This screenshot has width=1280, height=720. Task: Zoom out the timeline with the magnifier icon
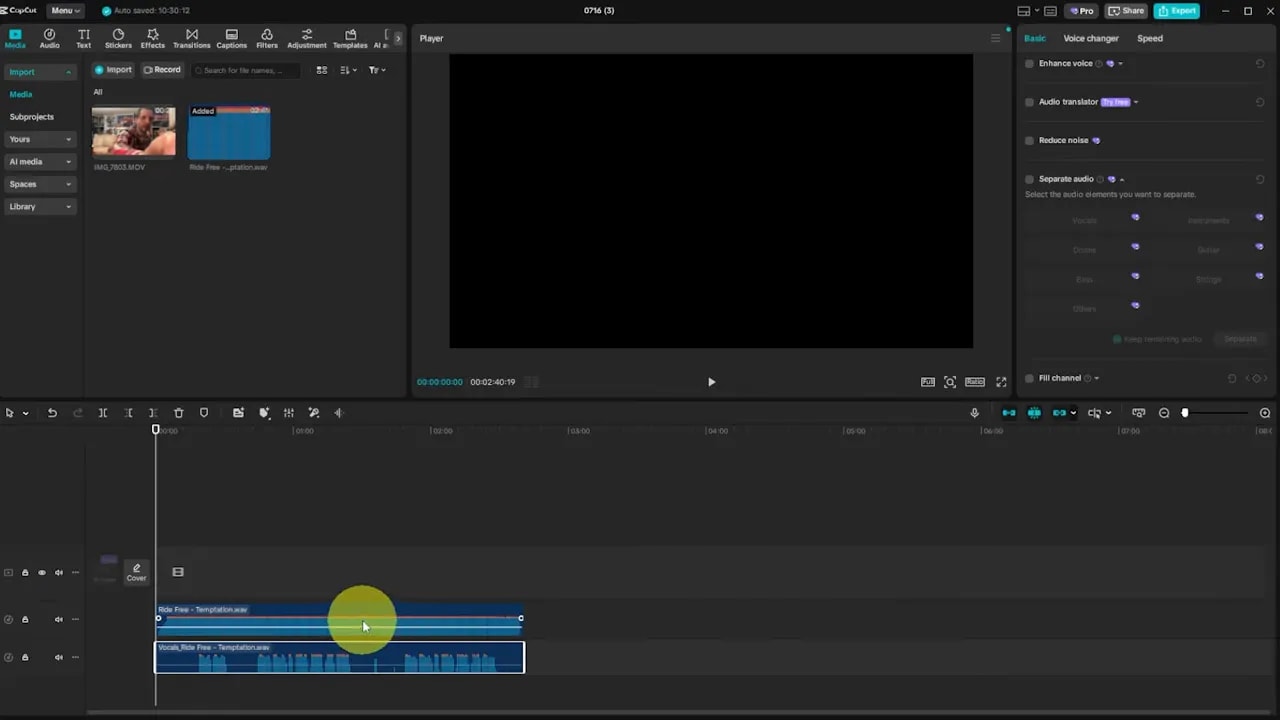pyautogui.click(x=1163, y=412)
